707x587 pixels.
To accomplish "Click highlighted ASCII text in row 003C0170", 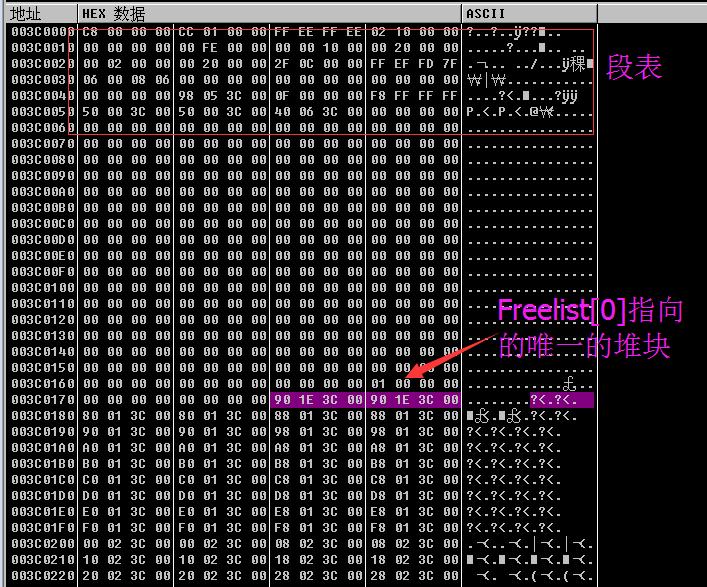I will [x=561, y=400].
